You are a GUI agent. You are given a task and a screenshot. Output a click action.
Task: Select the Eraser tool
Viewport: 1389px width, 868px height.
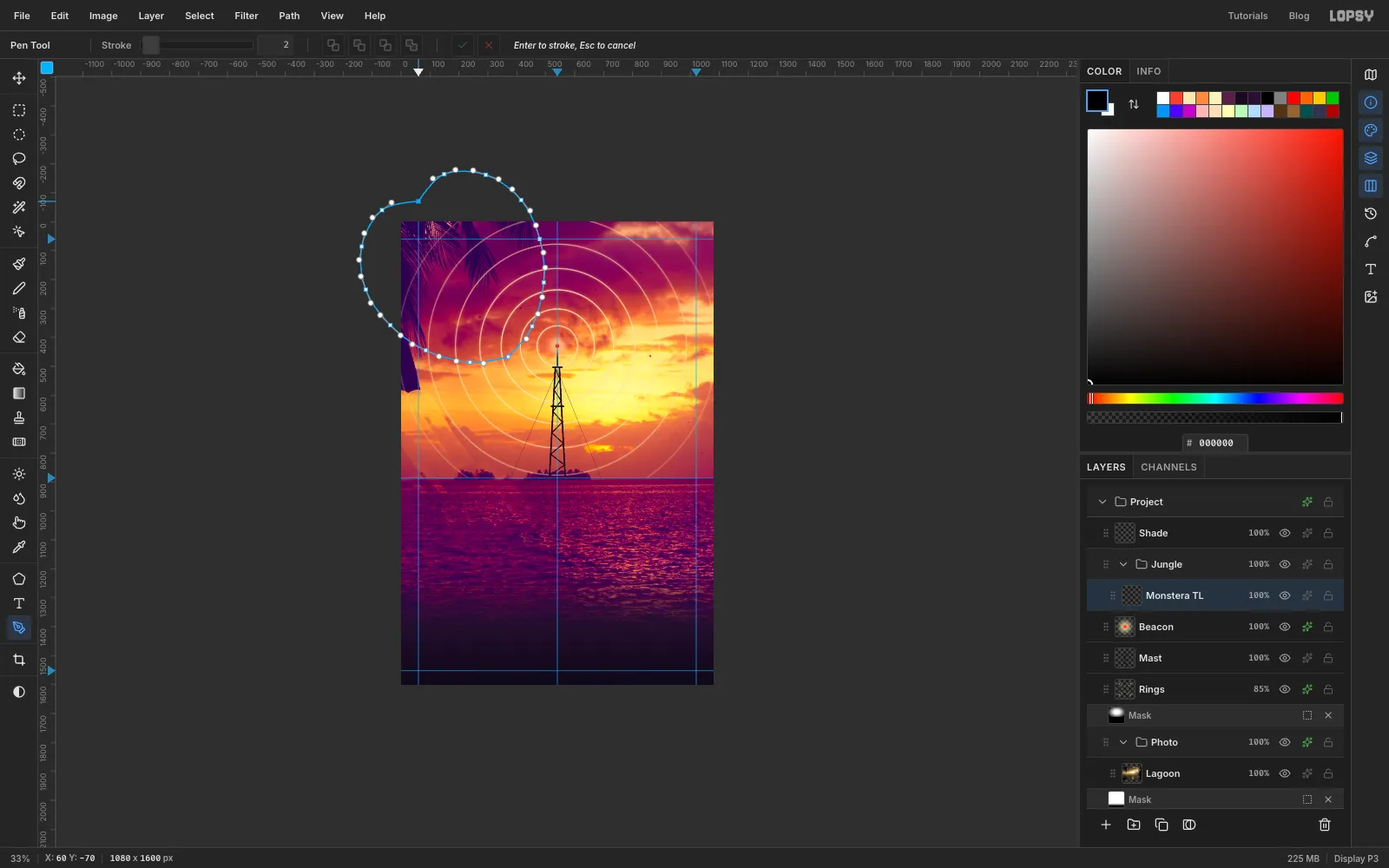pos(19,337)
